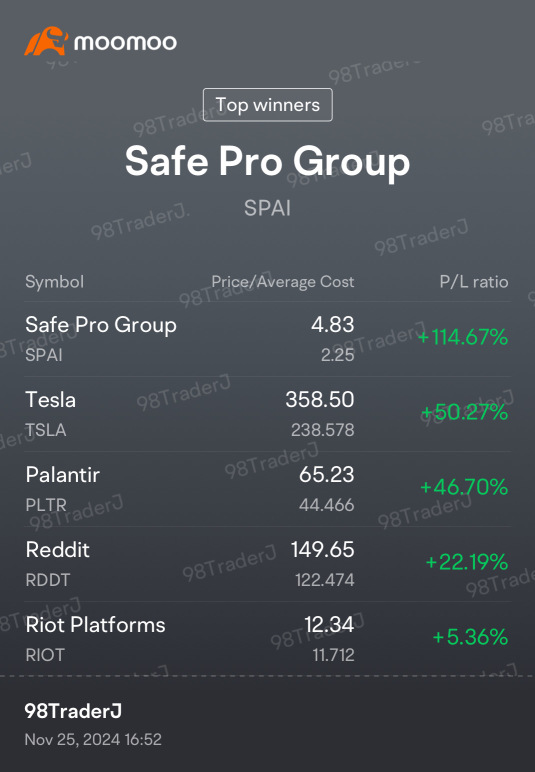Open the Safe Pro Group row
This screenshot has height=772, width=535.
(x=267, y=339)
